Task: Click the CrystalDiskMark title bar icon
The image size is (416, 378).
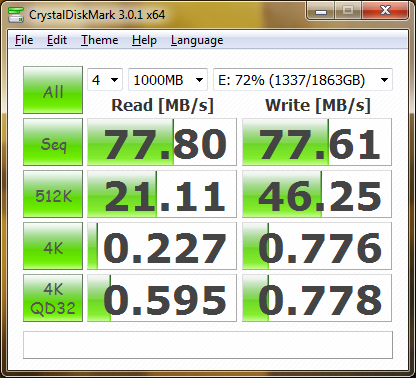Action: pyautogui.click(x=16, y=14)
